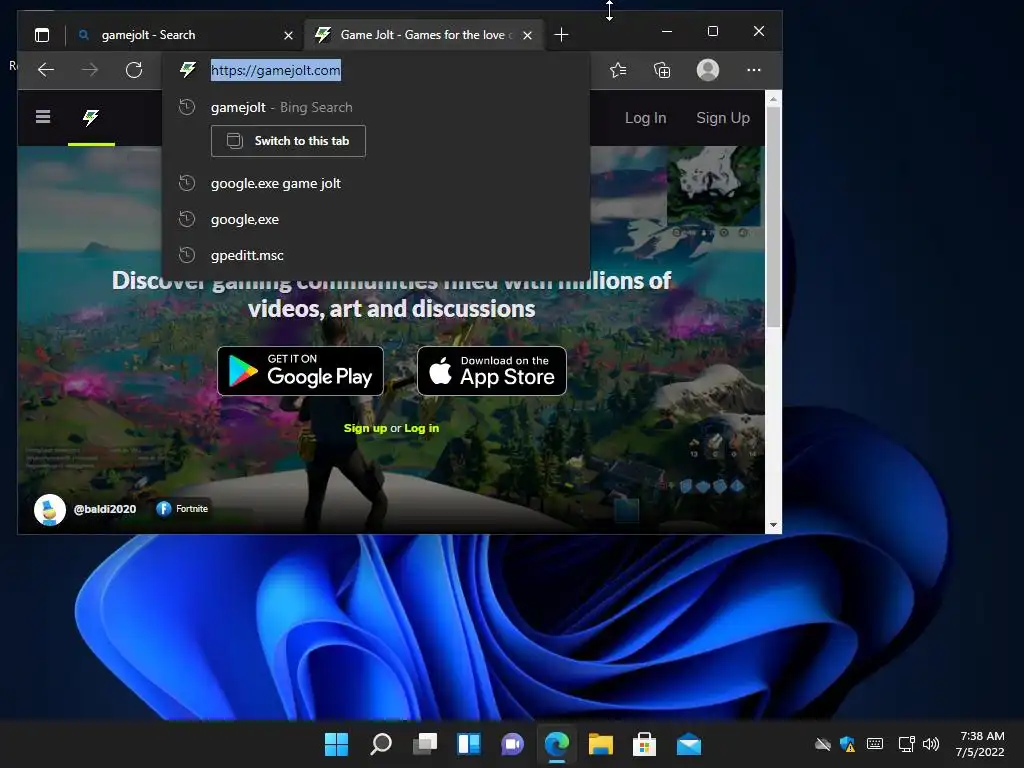1024x768 pixels.
Task: Open Edge Settings and more menu
Action: click(754, 70)
